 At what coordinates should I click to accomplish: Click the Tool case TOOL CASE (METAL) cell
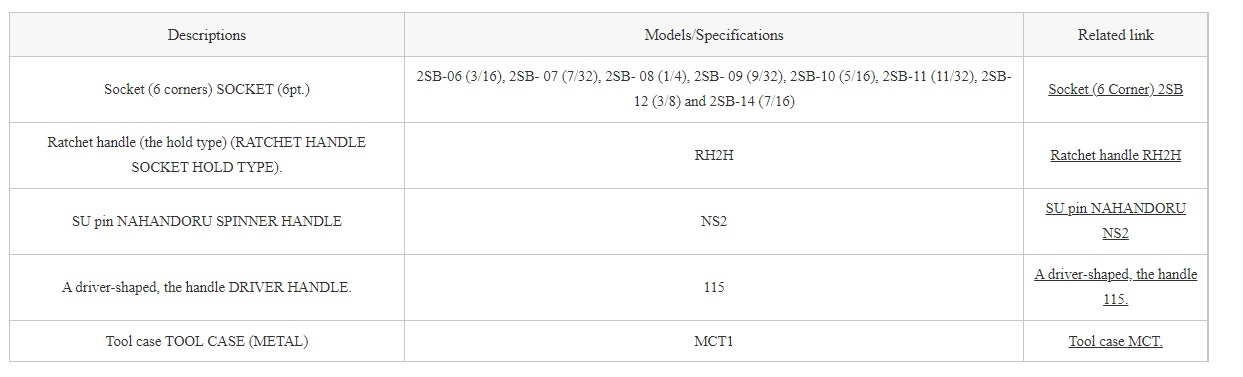[x=207, y=341]
